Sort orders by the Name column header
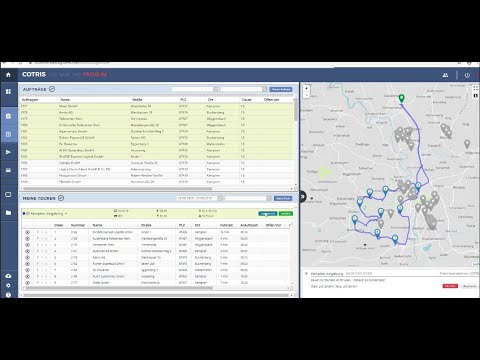Image resolution: width=480 pixels, height=360 pixels. point(65,100)
